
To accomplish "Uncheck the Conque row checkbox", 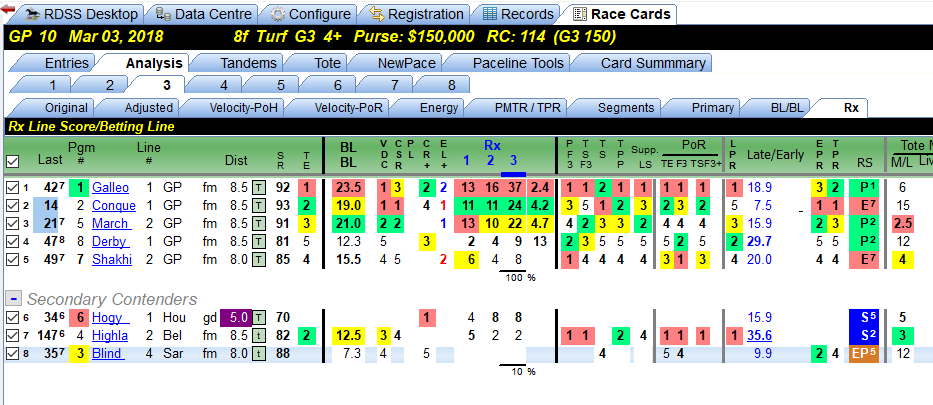I will (11, 206).
